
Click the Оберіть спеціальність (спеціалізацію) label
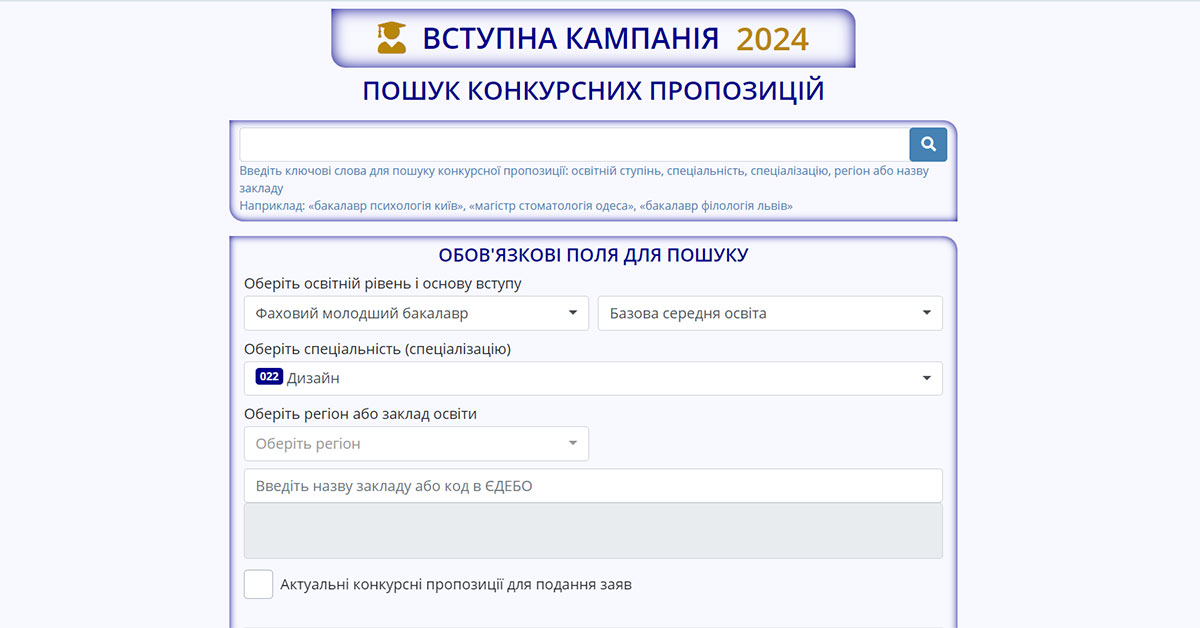(378, 349)
